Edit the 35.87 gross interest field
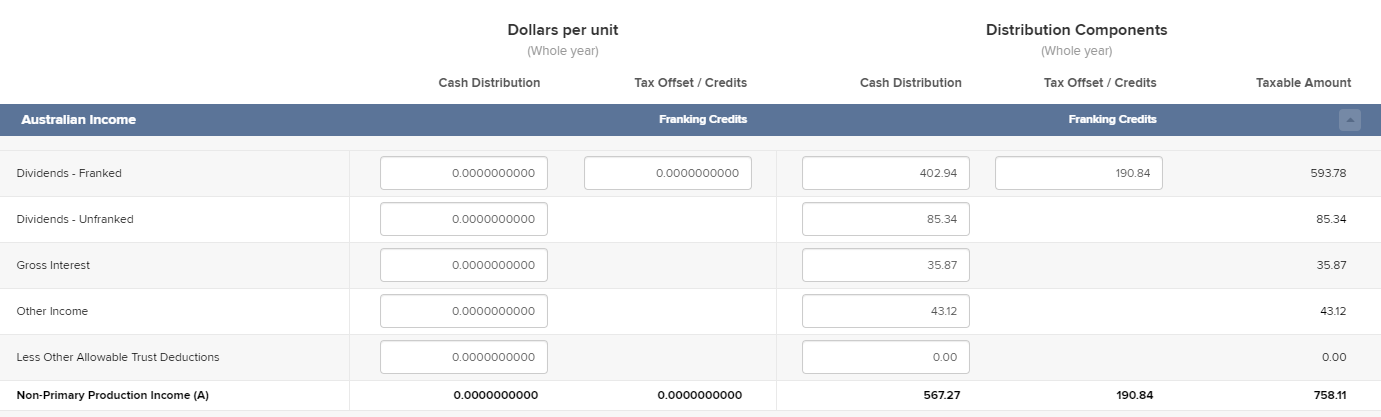The height and width of the screenshot is (417, 1381). (x=885, y=265)
